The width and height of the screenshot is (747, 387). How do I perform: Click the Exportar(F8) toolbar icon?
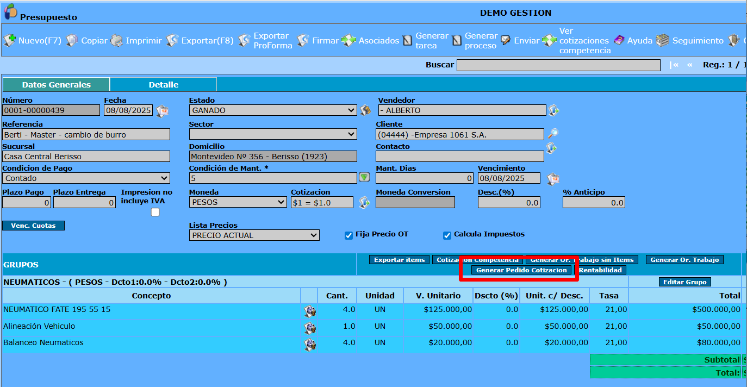[x=172, y=41]
